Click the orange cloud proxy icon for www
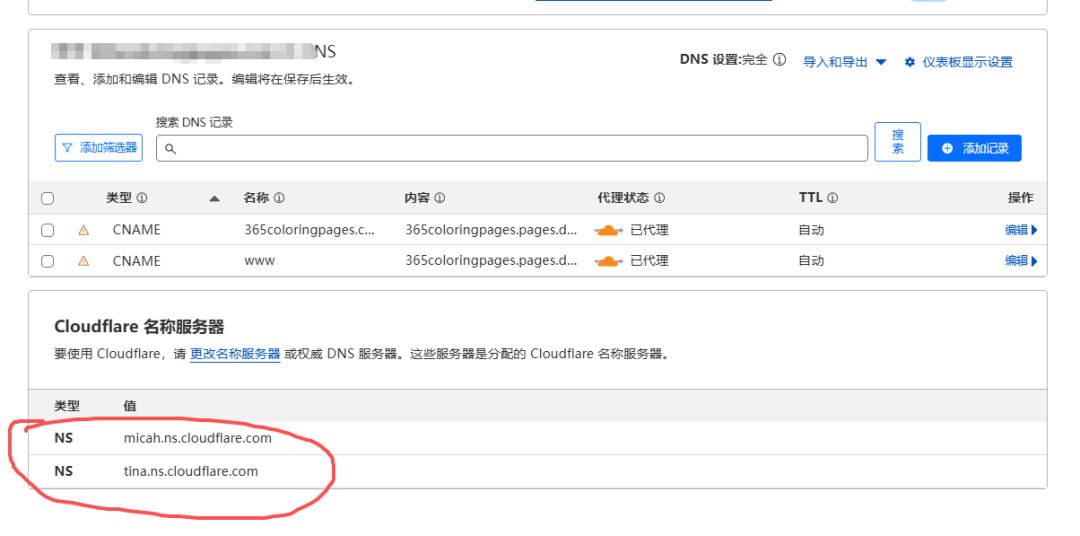The height and width of the screenshot is (536, 1080). point(608,261)
